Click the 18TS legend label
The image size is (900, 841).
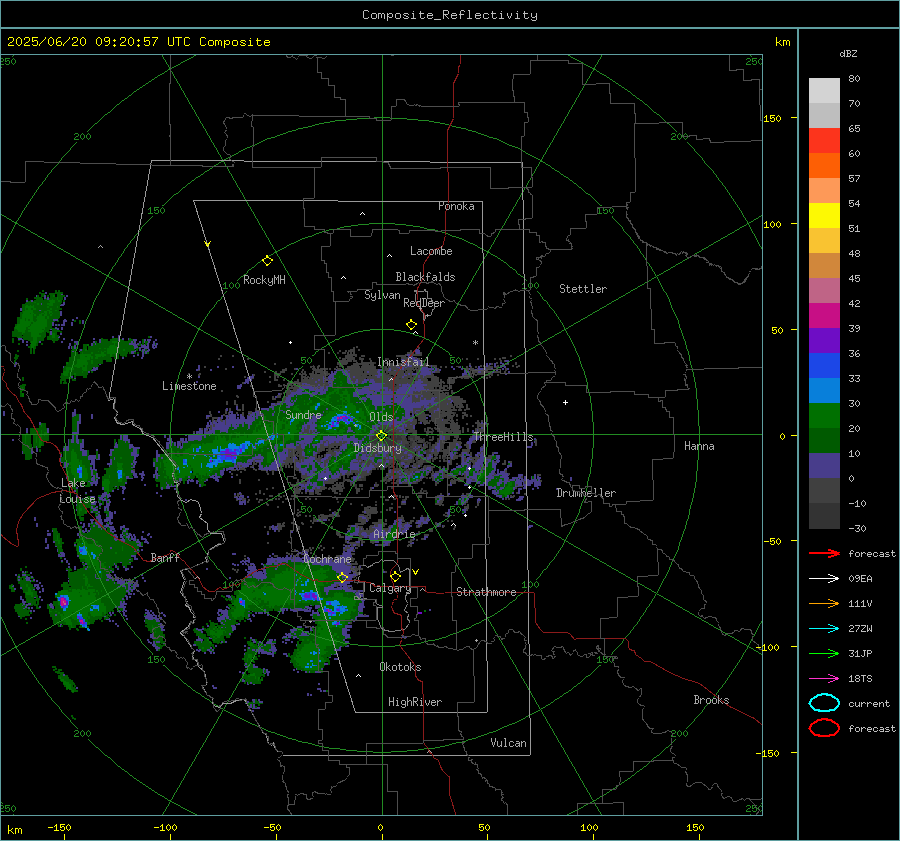tap(860, 679)
